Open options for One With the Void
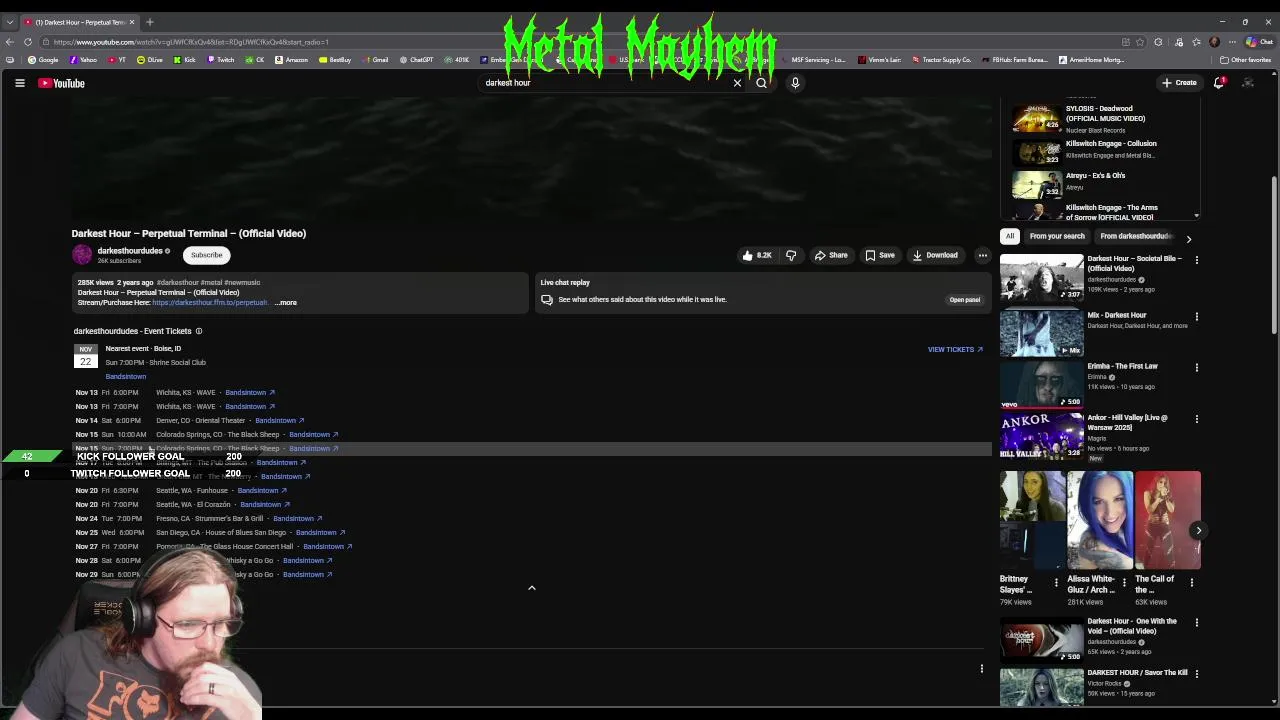This screenshot has height=720, width=1280. [1196, 623]
